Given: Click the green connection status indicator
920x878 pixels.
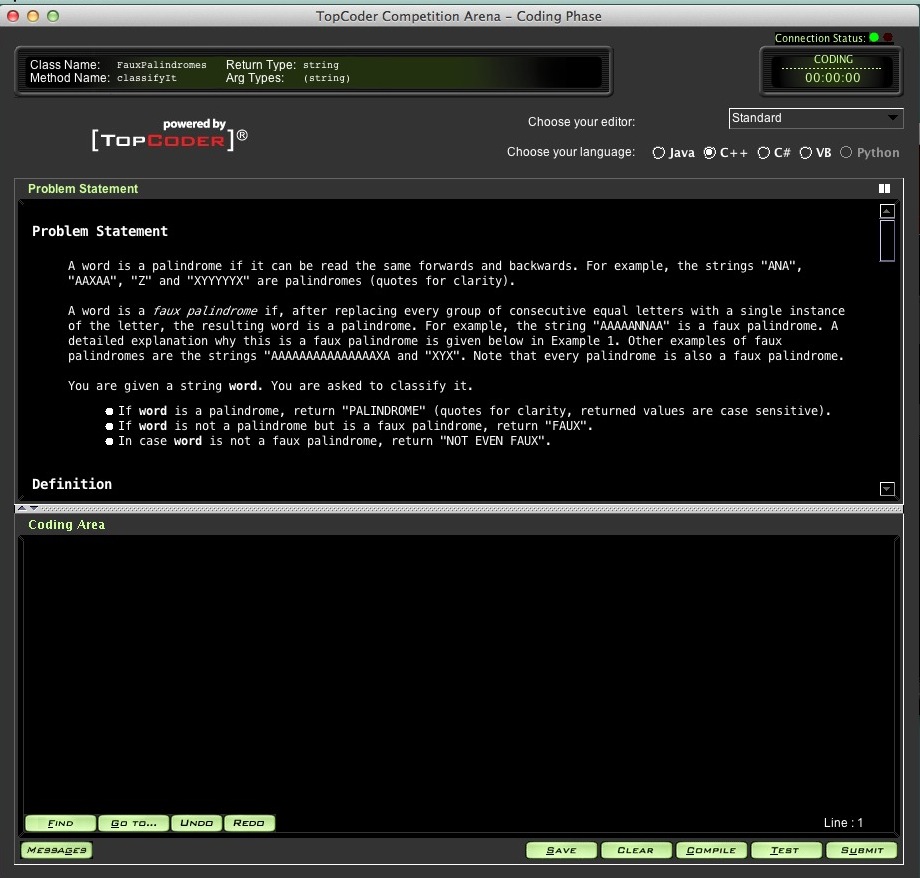Looking at the screenshot, I should point(873,38).
